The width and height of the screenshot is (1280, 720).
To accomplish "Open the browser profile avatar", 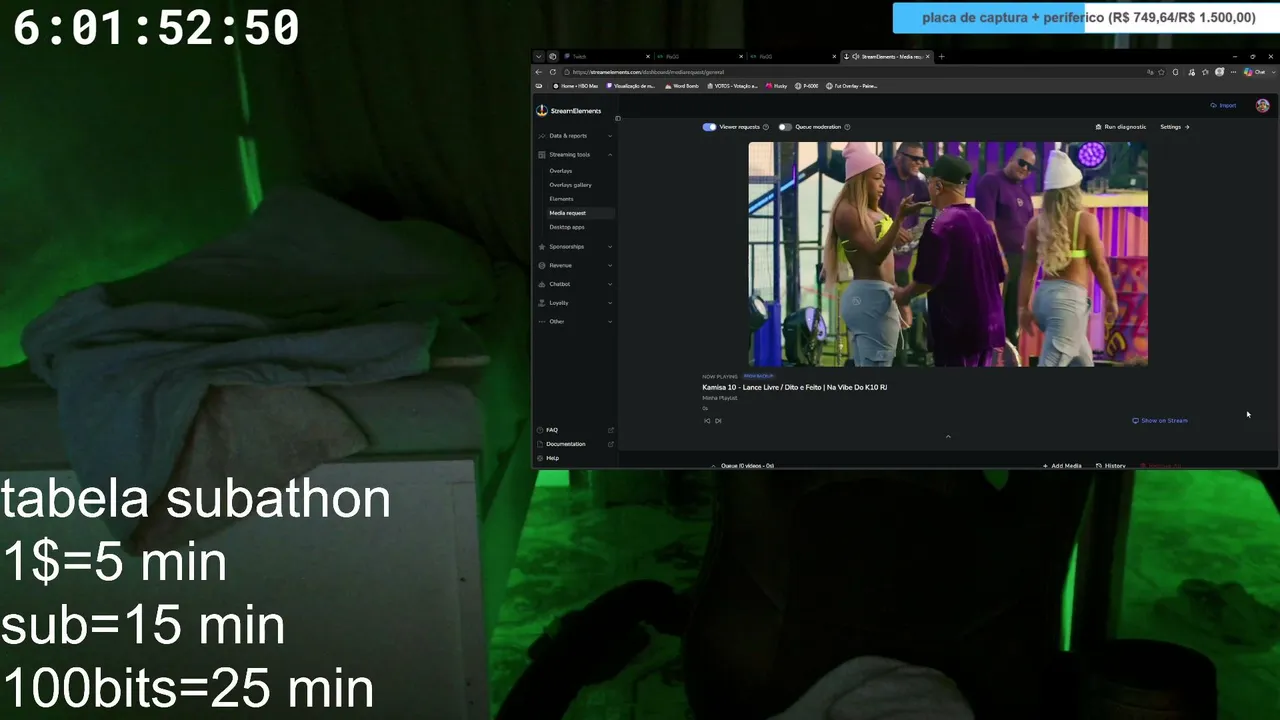I will tap(1220, 72).
